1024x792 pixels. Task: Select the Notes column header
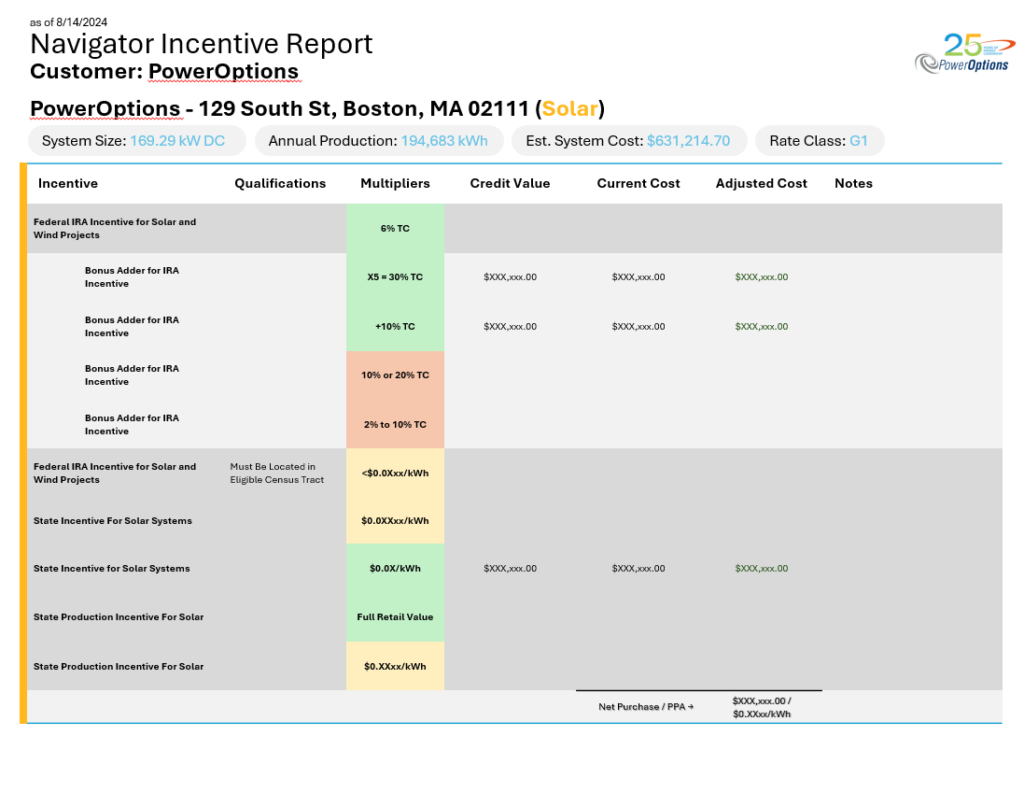[853, 183]
